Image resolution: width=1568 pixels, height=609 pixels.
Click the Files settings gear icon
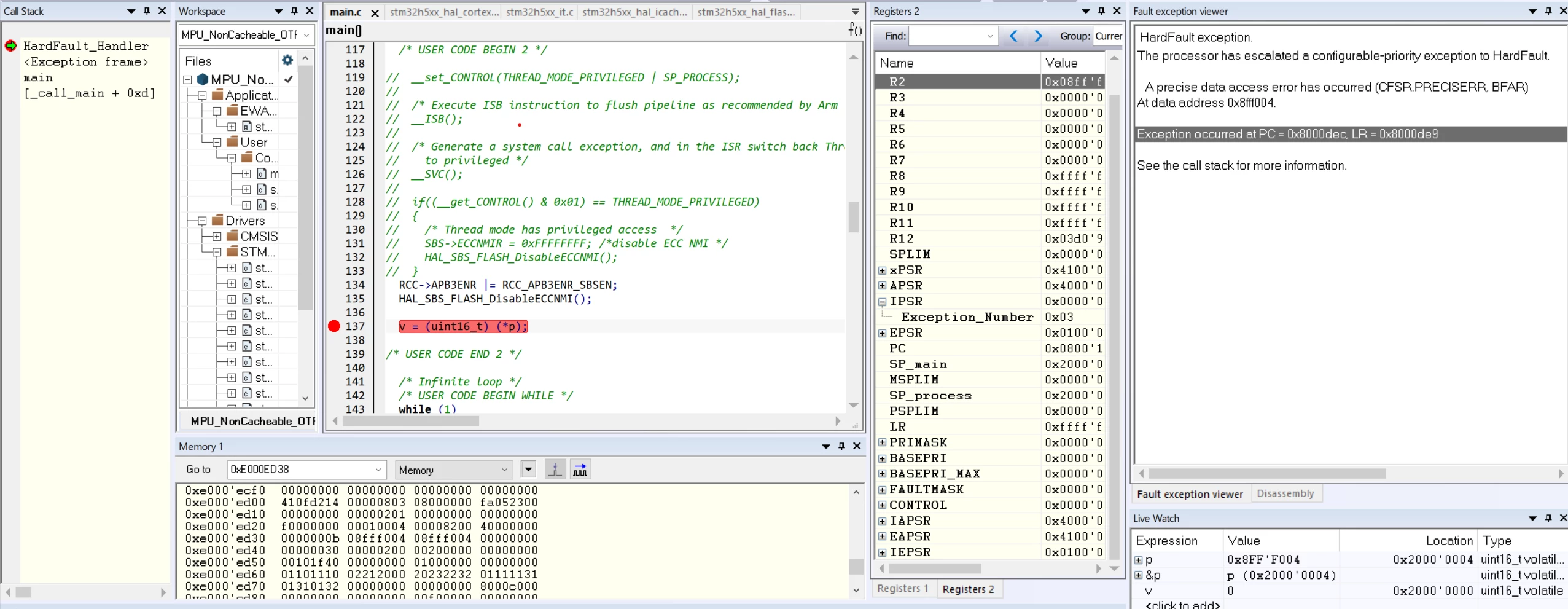(x=287, y=60)
